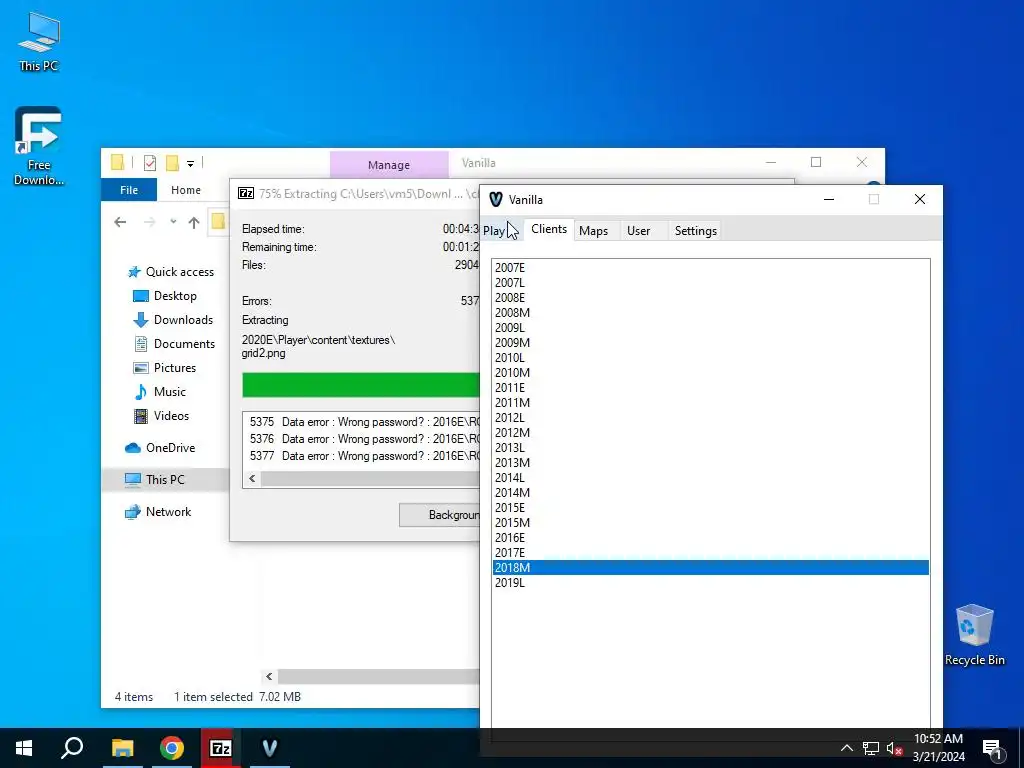Open Recycle Bin on desktop

974,635
